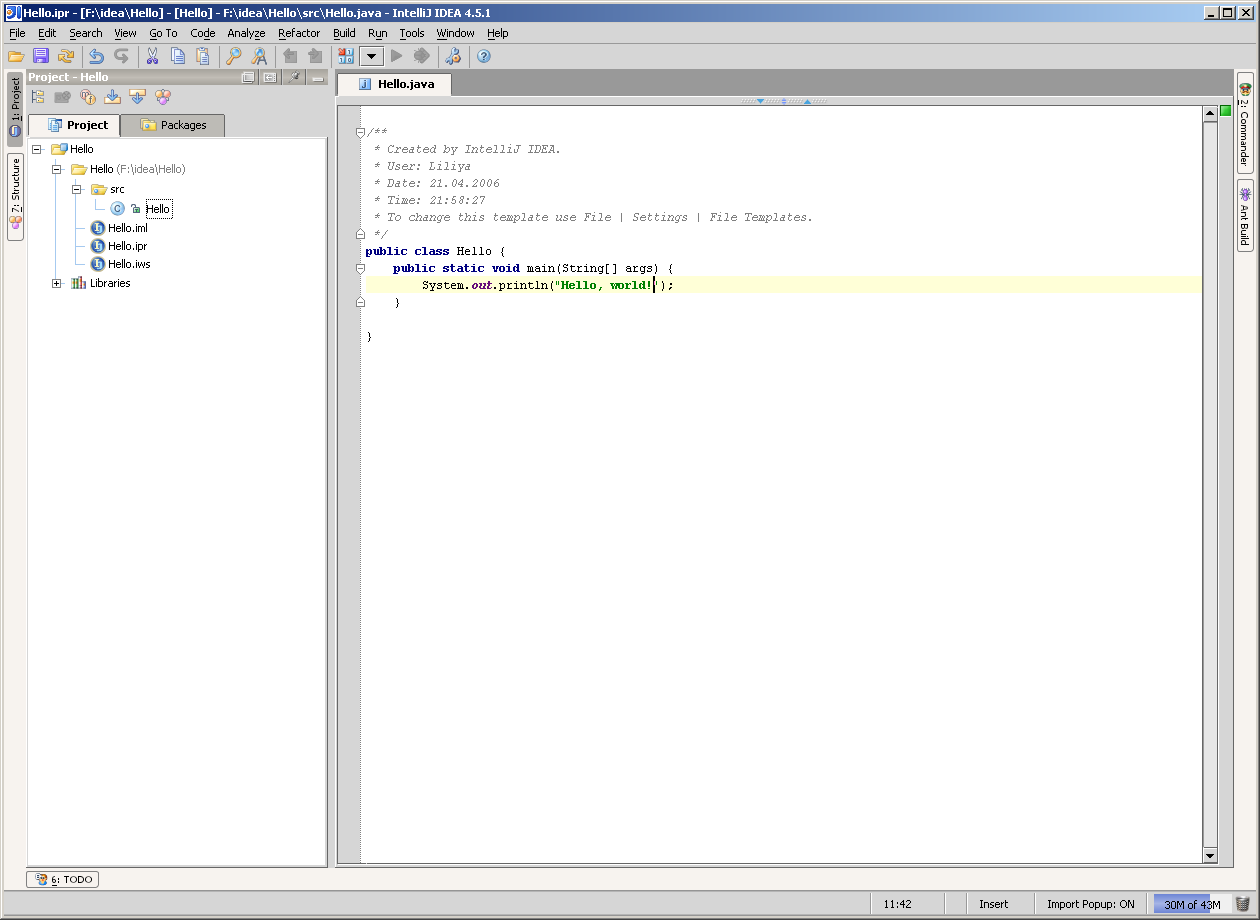Click the editor scrollbar up arrow
The width and height of the screenshot is (1260, 920).
pyautogui.click(x=1210, y=113)
